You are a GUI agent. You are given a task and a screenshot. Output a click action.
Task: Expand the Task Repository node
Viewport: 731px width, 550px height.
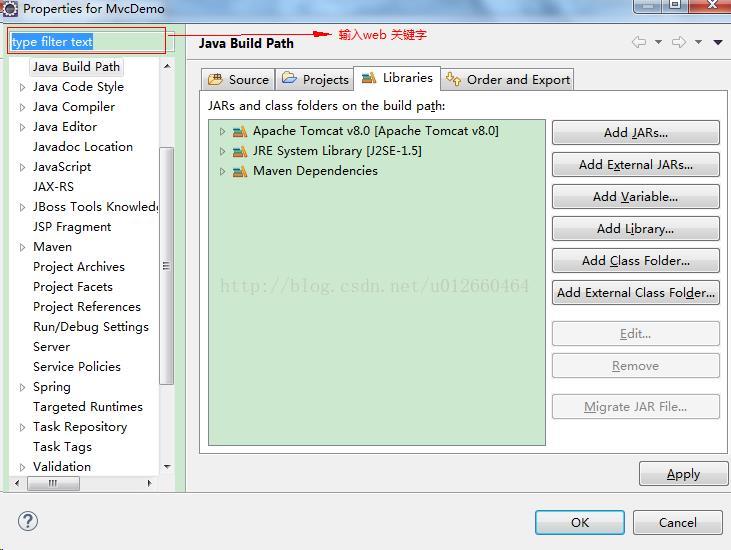point(22,427)
